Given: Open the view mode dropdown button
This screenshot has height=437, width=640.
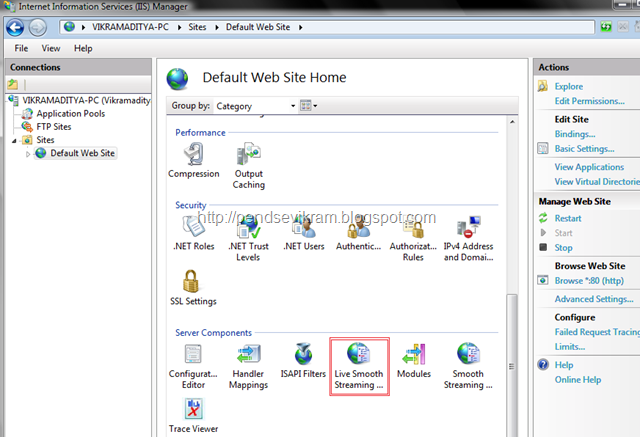Looking at the screenshot, I should click(308, 106).
